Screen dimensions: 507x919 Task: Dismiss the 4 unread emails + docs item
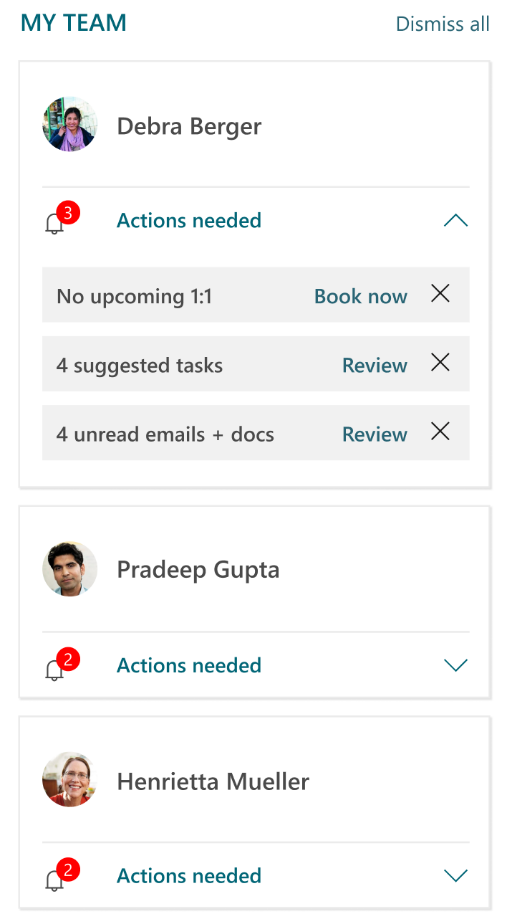[440, 431]
